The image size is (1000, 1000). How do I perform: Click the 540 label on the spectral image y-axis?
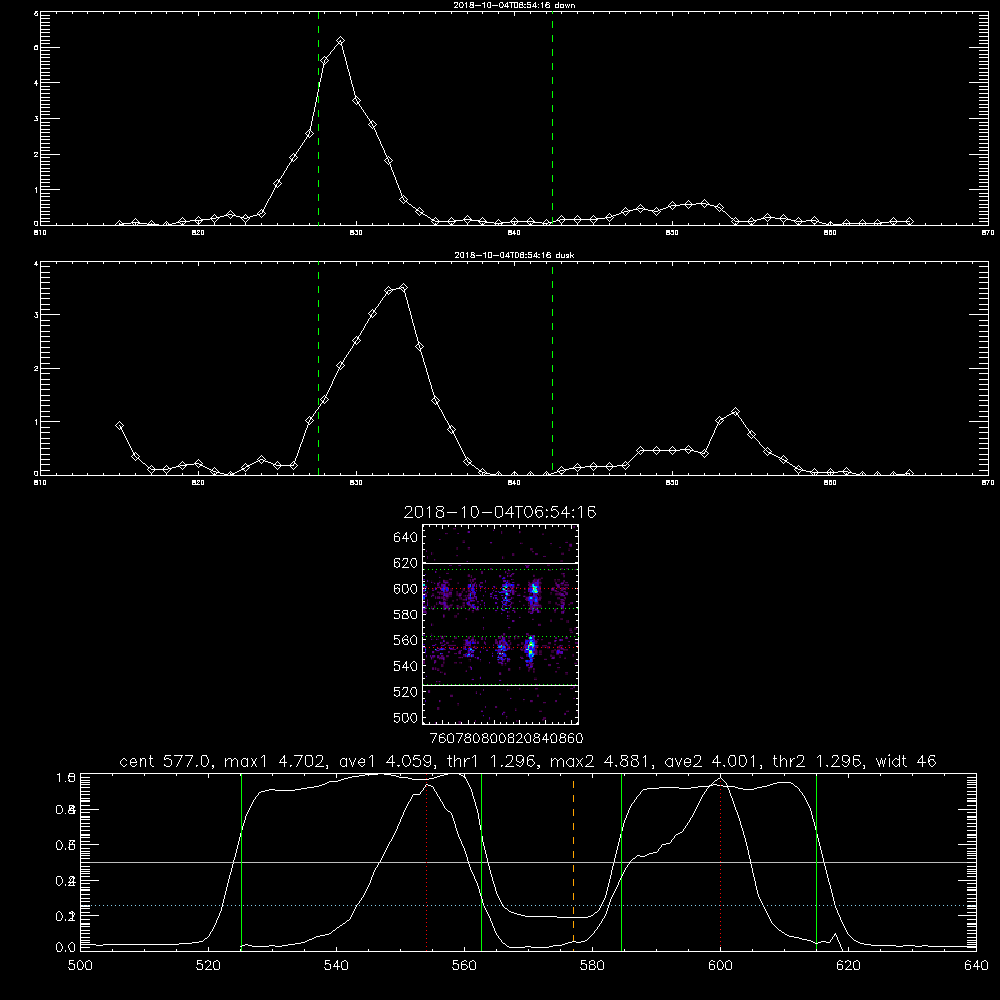tap(405, 666)
